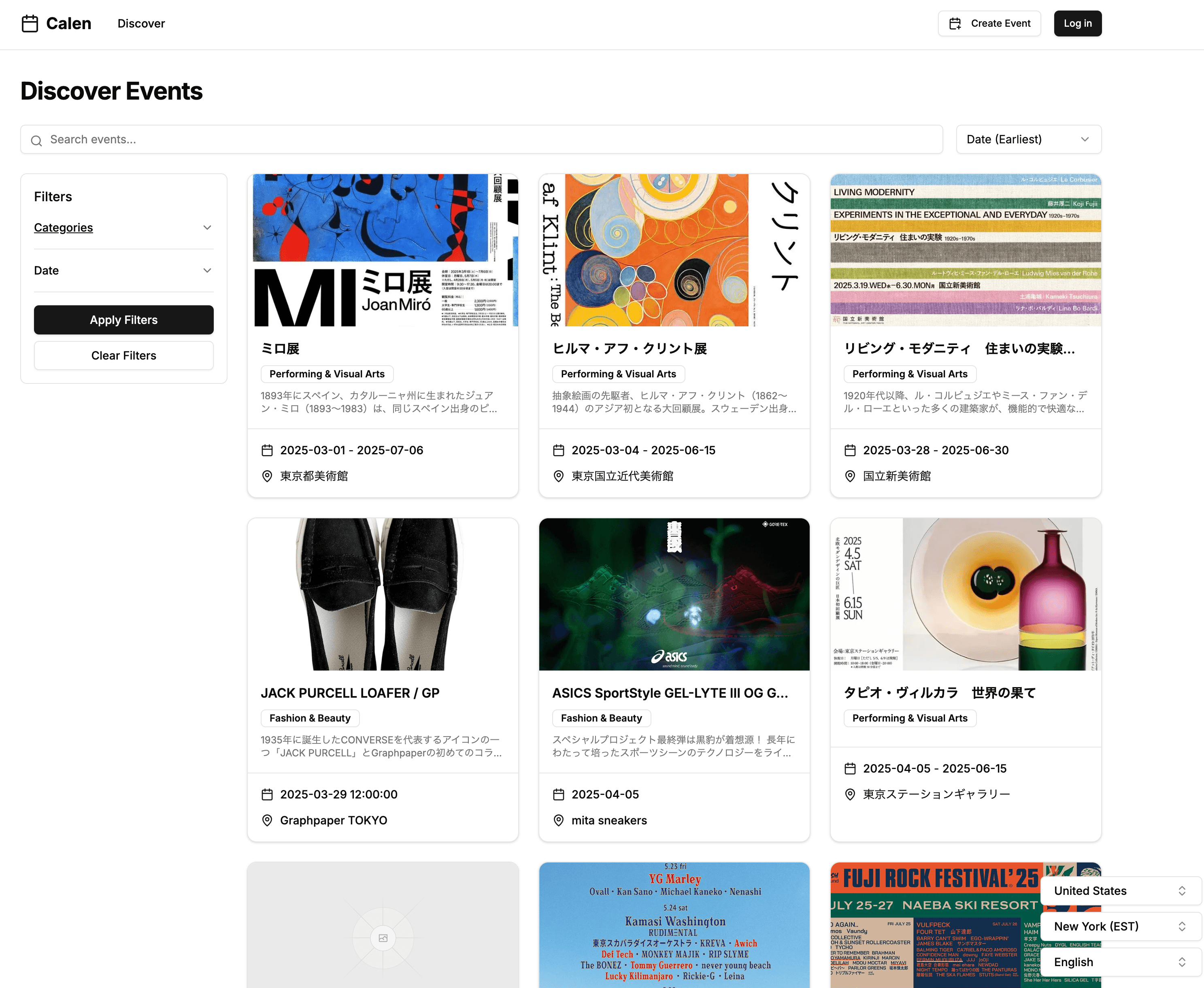The height and width of the screenshot is (988, 1204).
Task: Click calendar icon beside 2025-03-01 - 2025-07-06
Action: [267, 450]
